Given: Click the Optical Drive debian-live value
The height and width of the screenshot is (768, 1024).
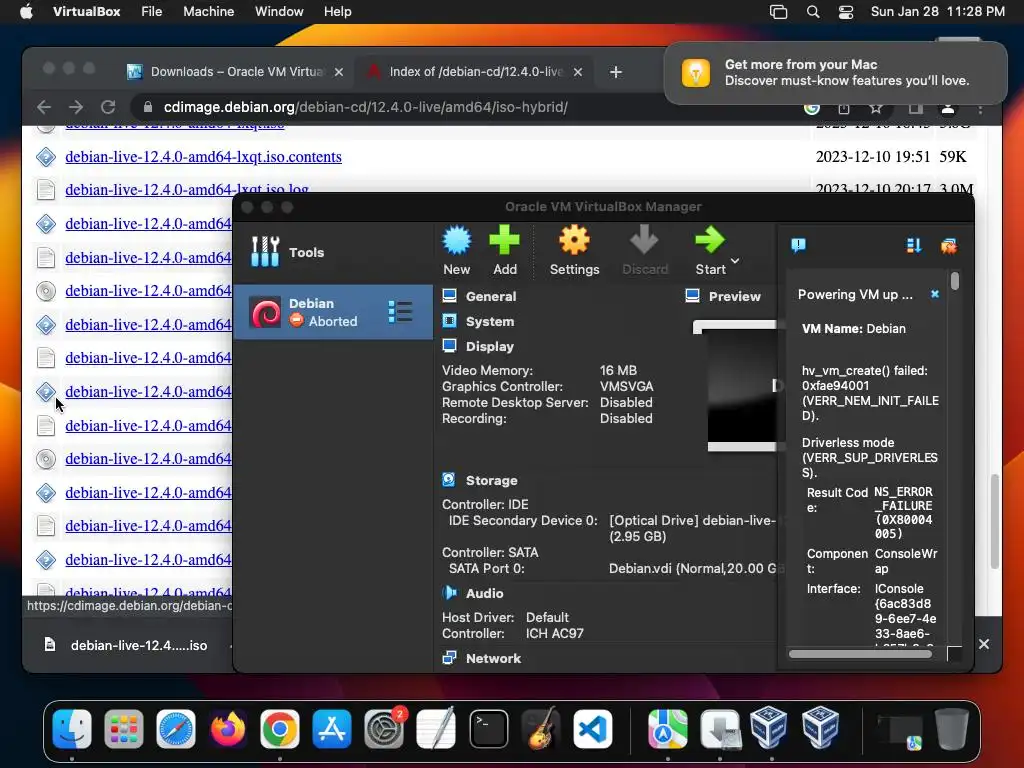Looking at the screenshot, I should [692, 528].
